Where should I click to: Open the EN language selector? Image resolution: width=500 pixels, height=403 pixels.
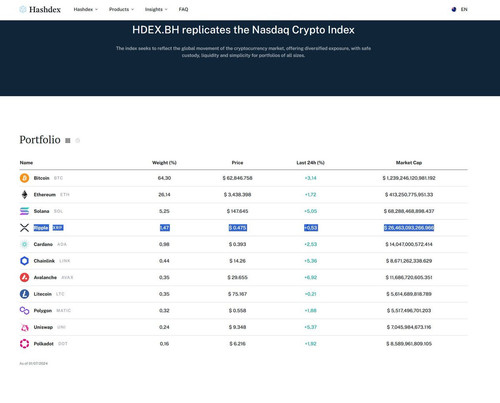pyautogui.click(x=464, y=9)
